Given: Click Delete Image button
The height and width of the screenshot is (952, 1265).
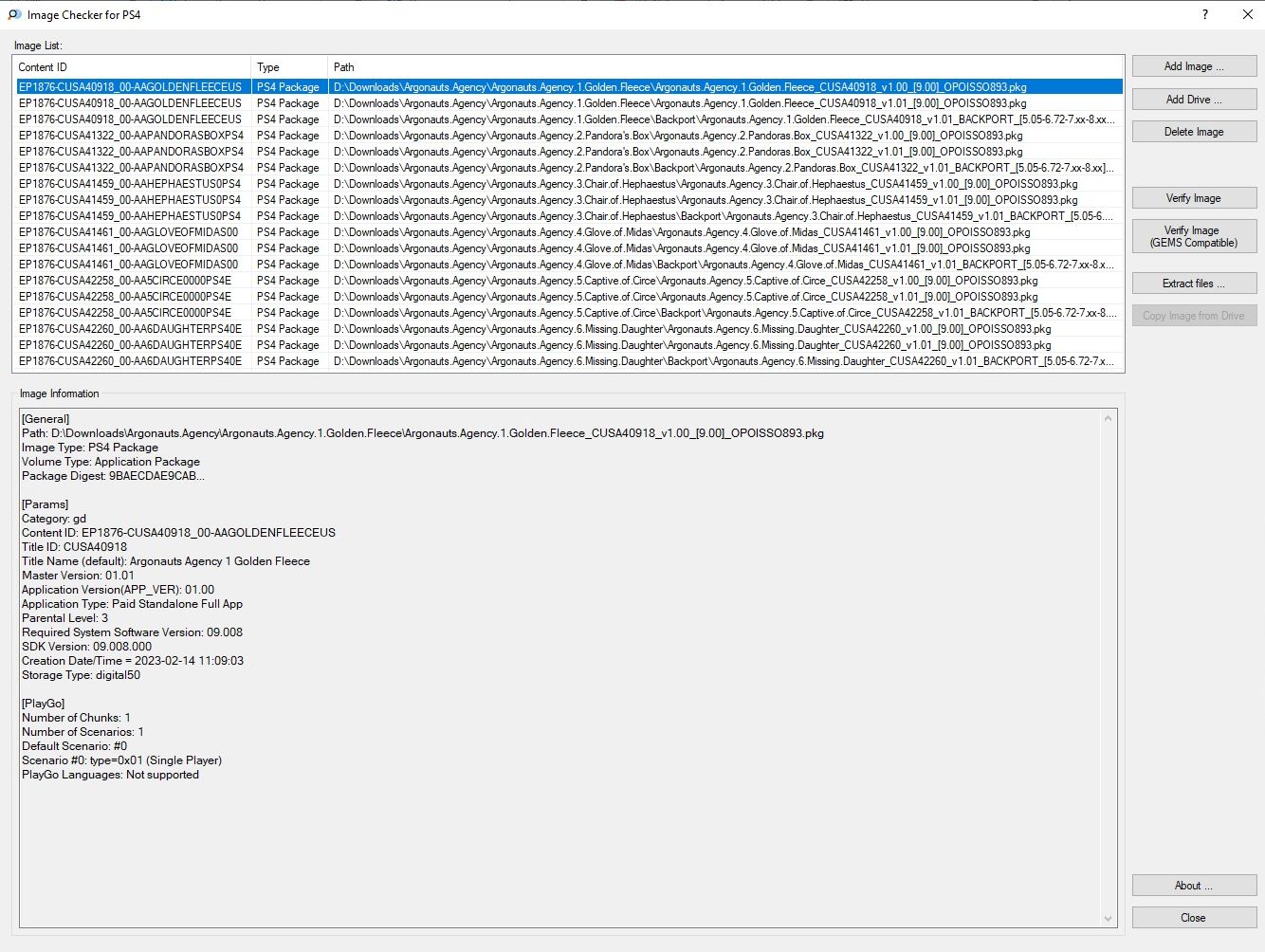Looking at the screenshot, I should [x=1194, y=132].
